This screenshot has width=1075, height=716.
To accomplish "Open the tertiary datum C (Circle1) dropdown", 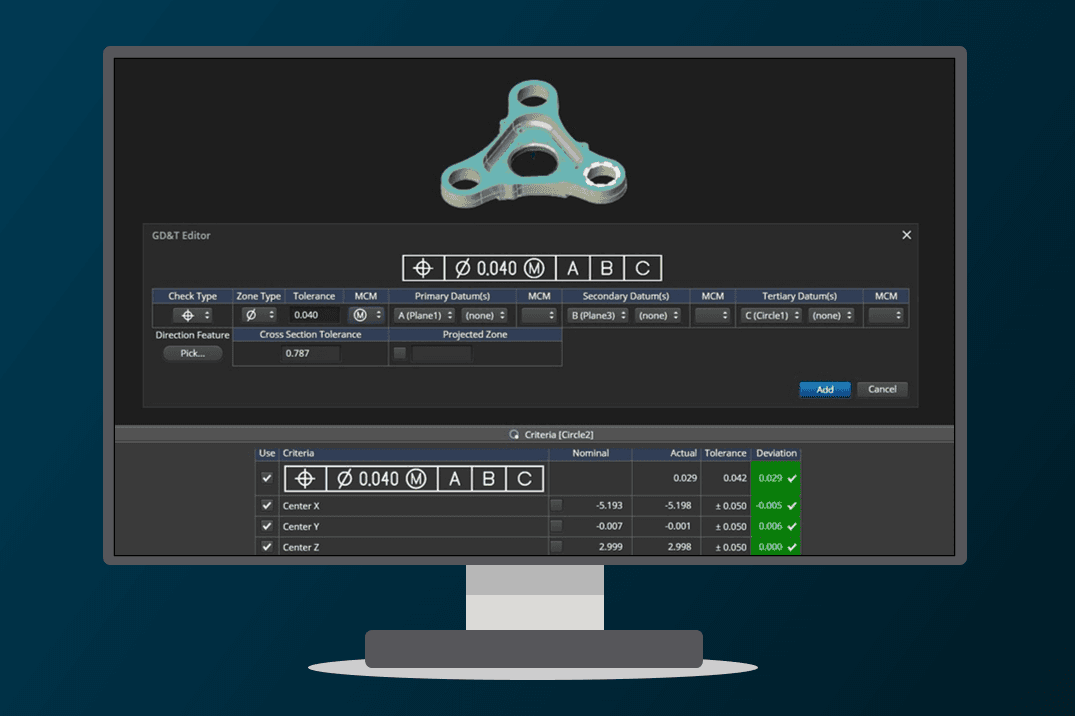I will pos(772,315).
